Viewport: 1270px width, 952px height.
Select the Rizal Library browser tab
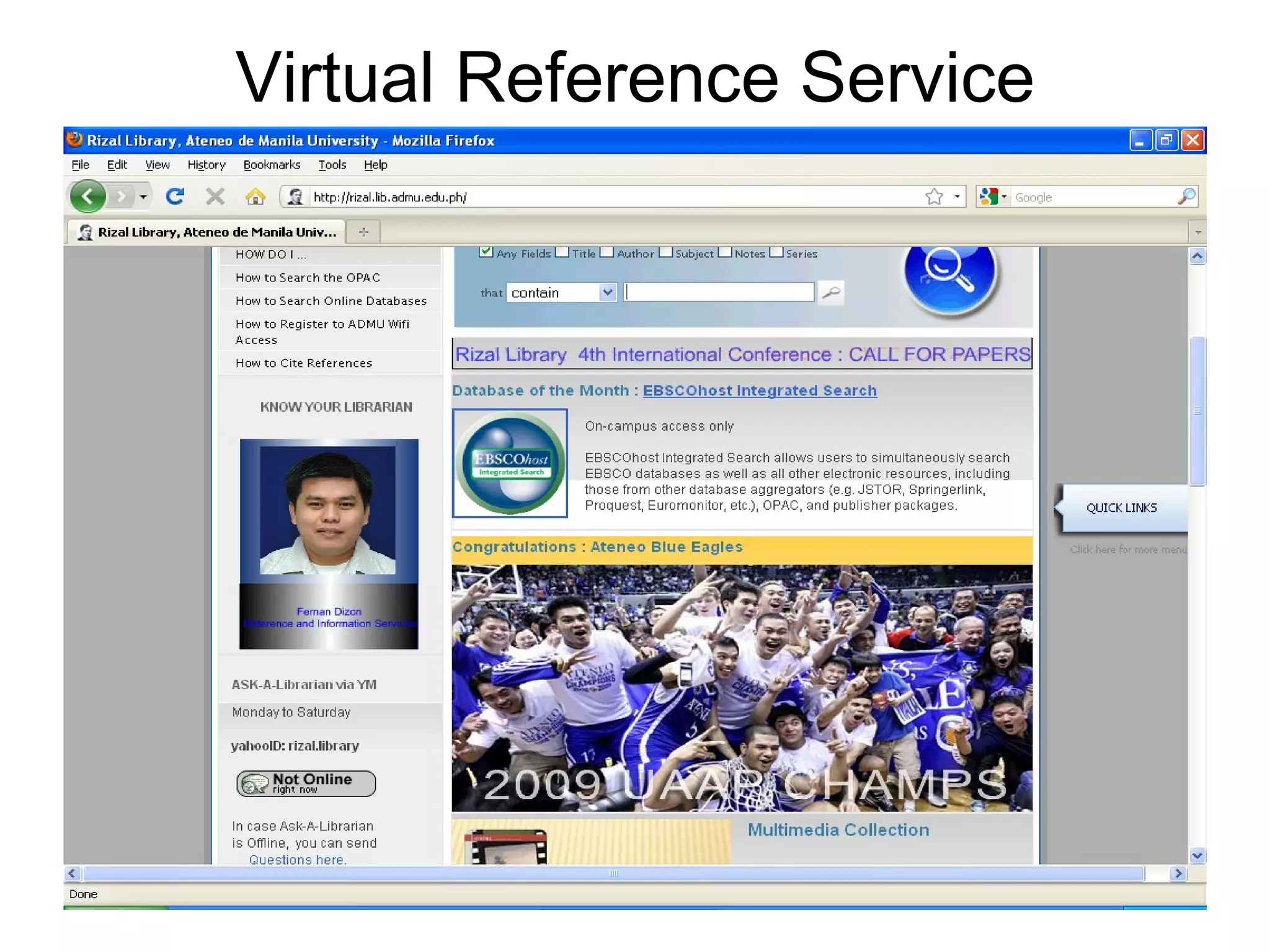(206, 232)
